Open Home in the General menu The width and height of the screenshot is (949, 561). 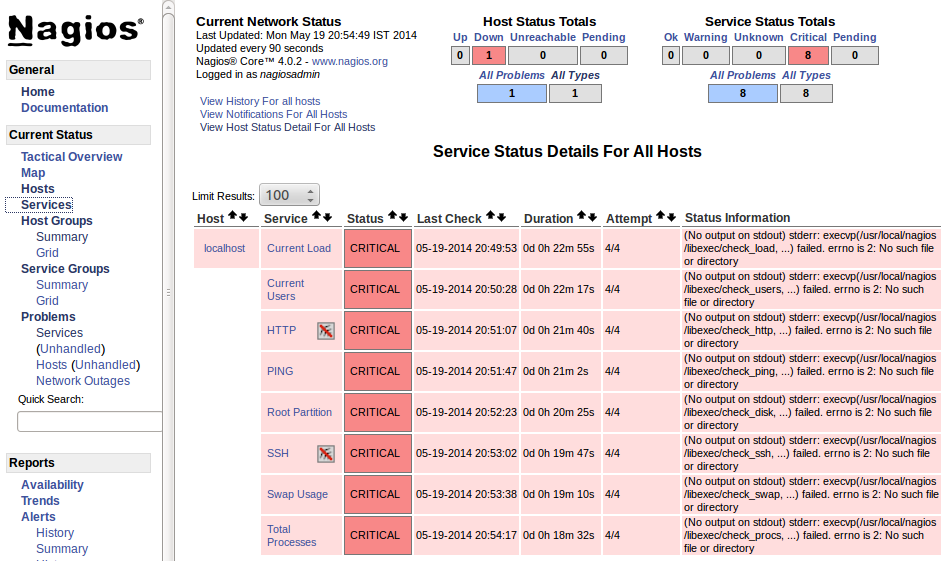point(38,92)
